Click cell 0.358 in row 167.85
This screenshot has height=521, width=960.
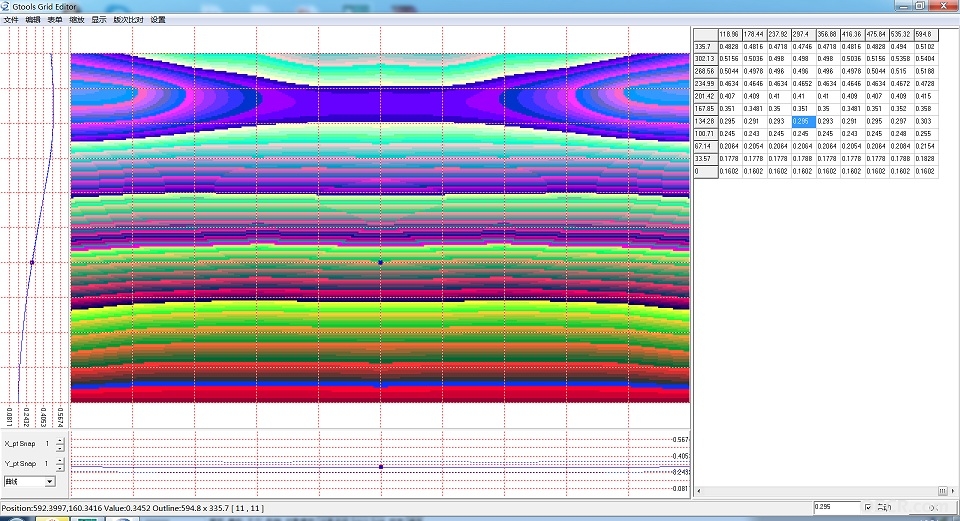[x=926, y=109]
